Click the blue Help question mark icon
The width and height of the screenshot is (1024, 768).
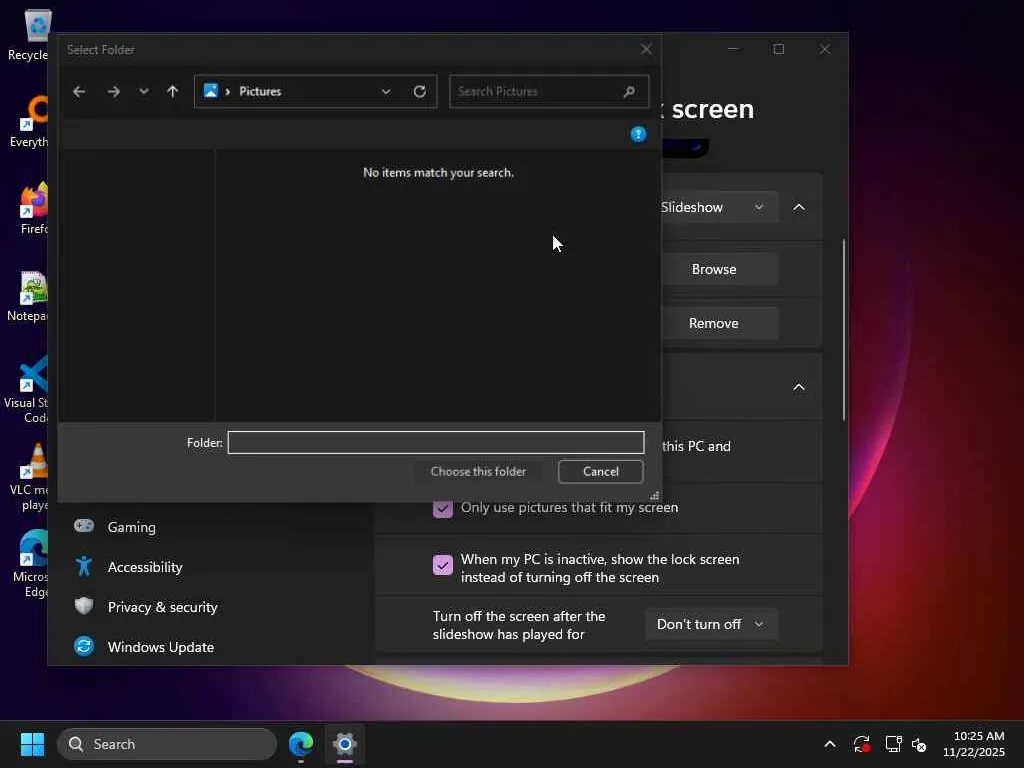click(638, 134)
